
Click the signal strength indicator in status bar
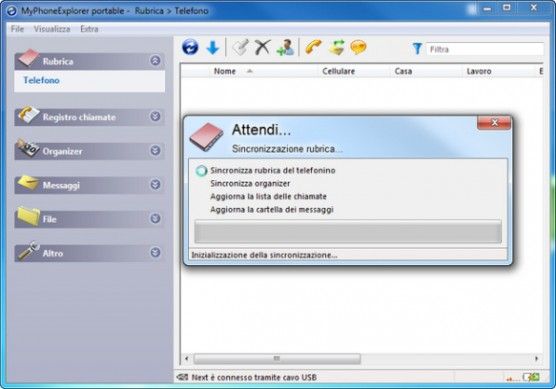(x=512, y=379)
